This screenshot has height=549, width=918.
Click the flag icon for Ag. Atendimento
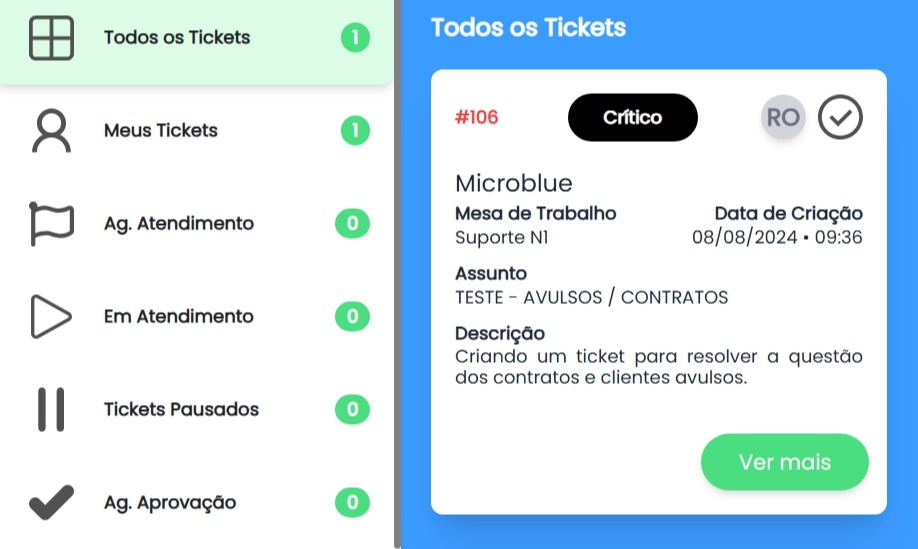[x=52, y=224]
